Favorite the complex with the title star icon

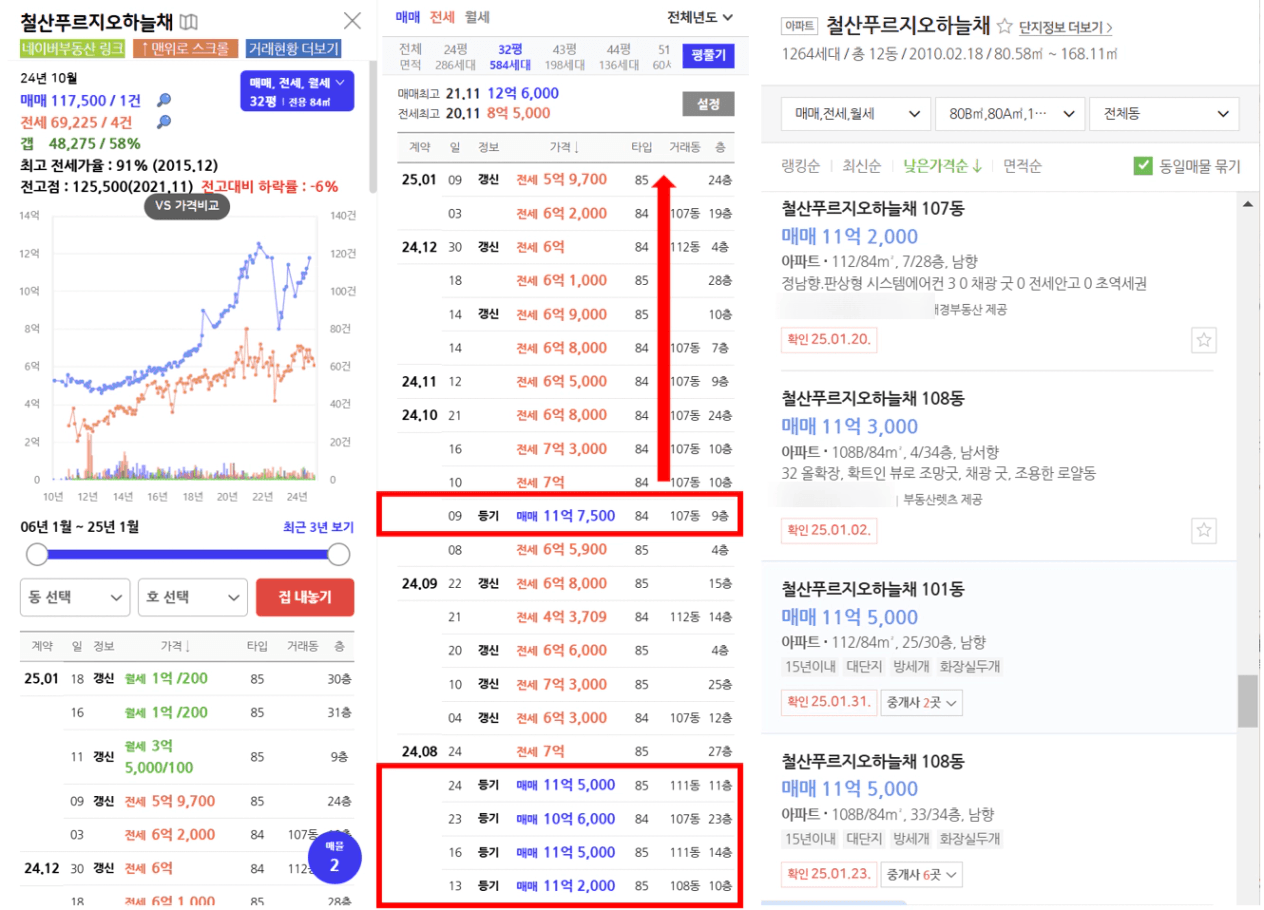[x=1004, y=26]
